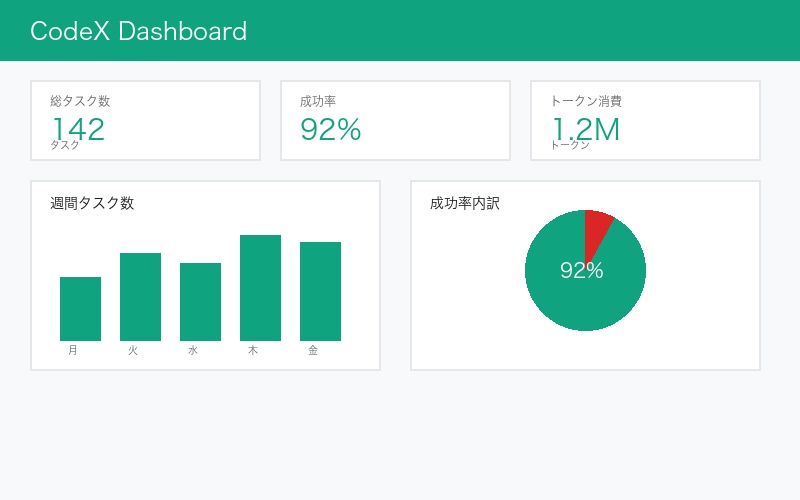Click the 92% value in 成功率 card

pos(330,129)
